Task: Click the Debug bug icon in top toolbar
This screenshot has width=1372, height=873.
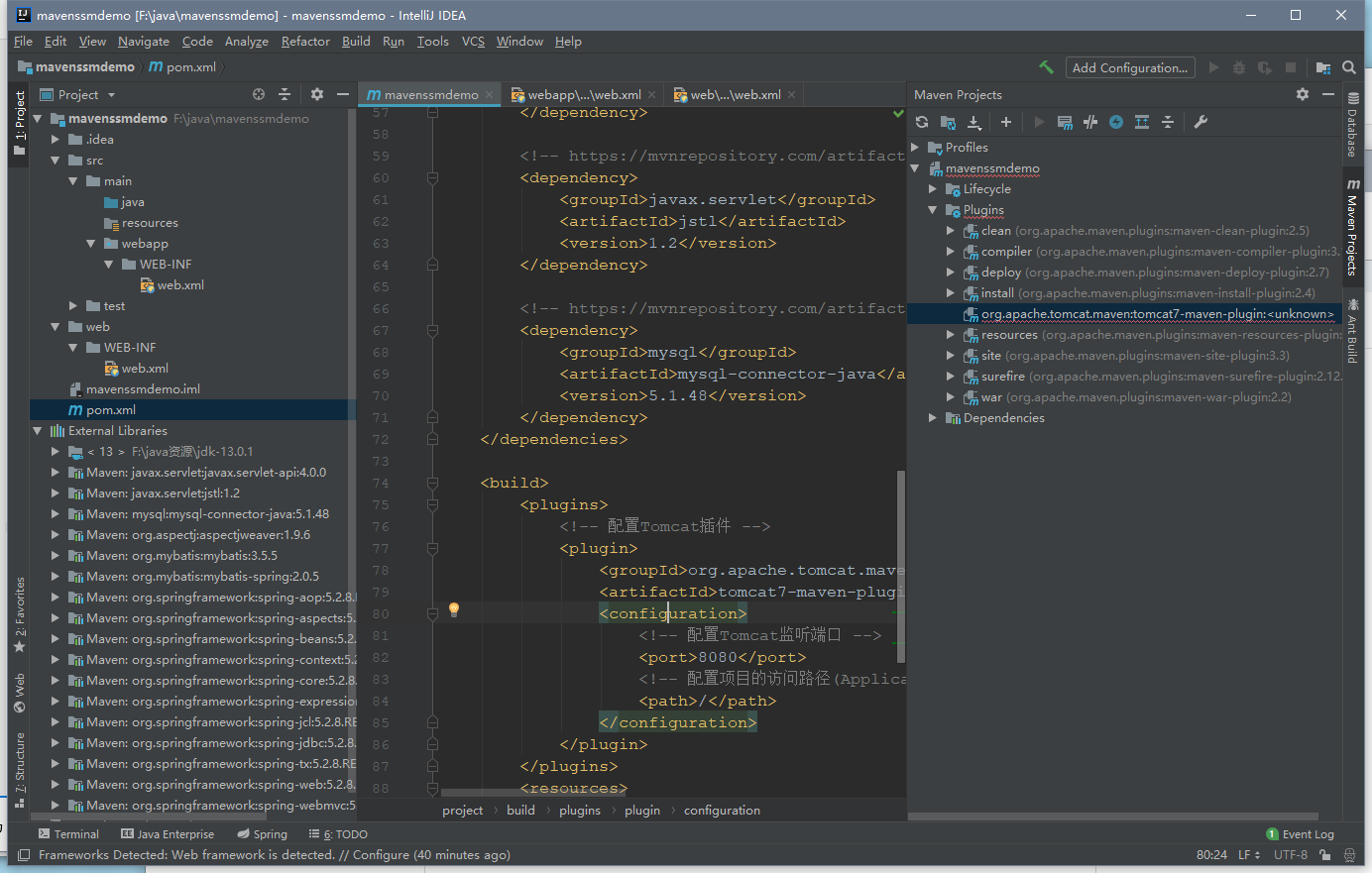Action: coord(1239,67)
